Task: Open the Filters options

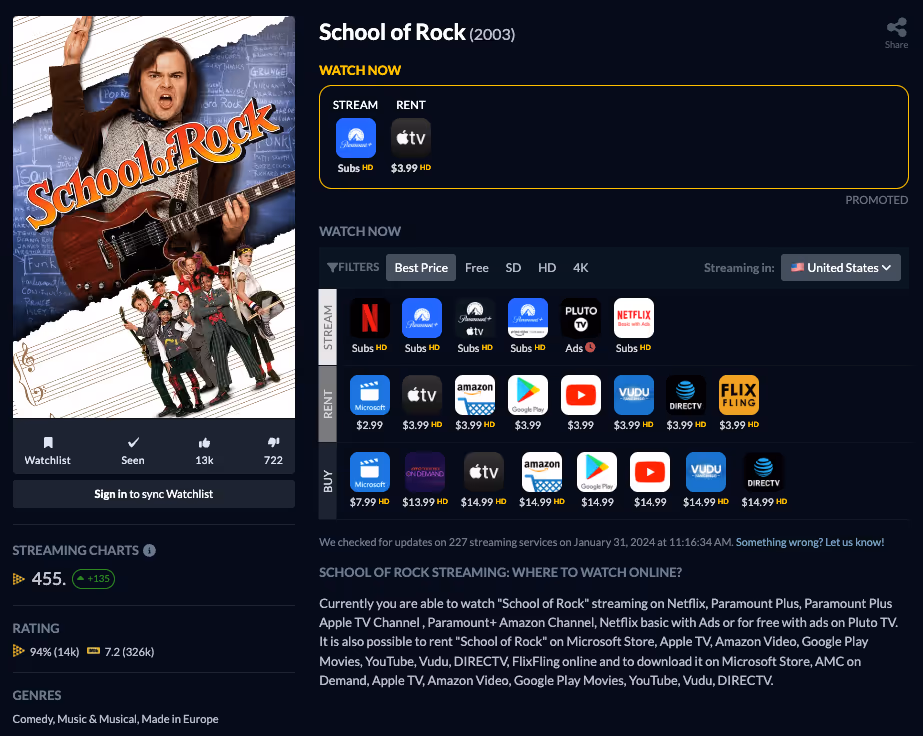Action: click(353, 267)
